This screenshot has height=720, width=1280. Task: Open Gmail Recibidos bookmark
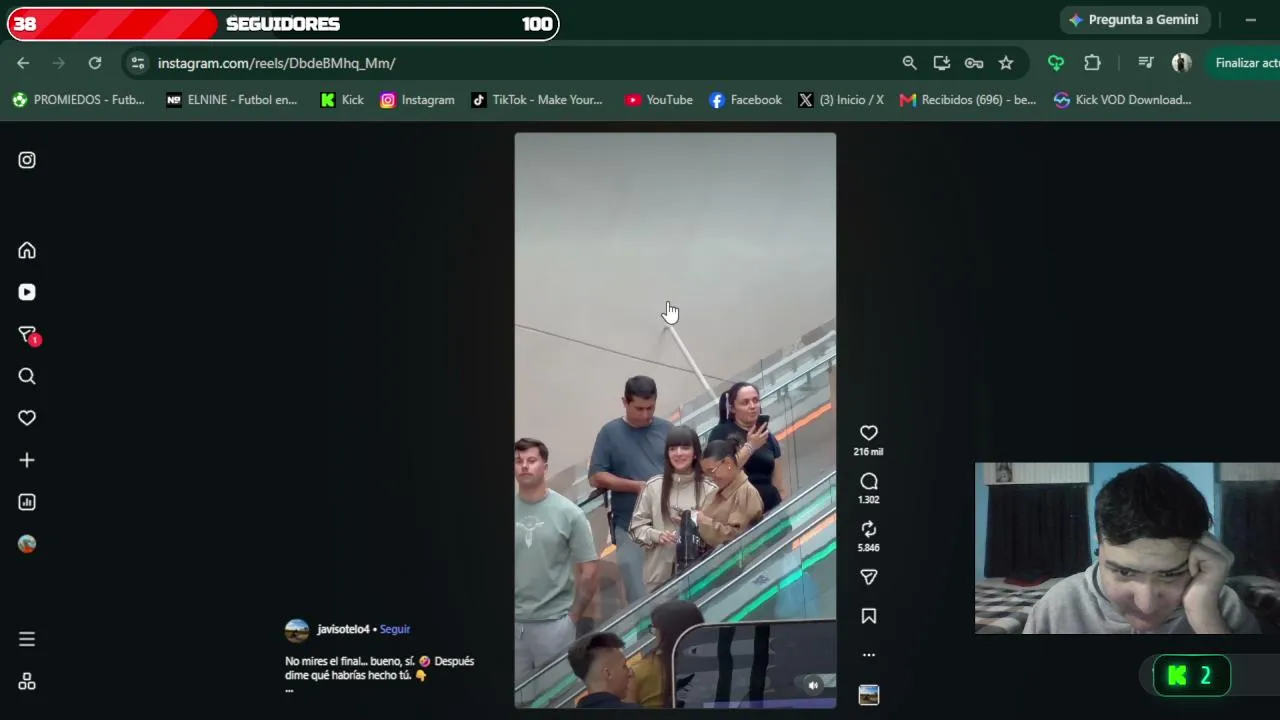(968, 100)
